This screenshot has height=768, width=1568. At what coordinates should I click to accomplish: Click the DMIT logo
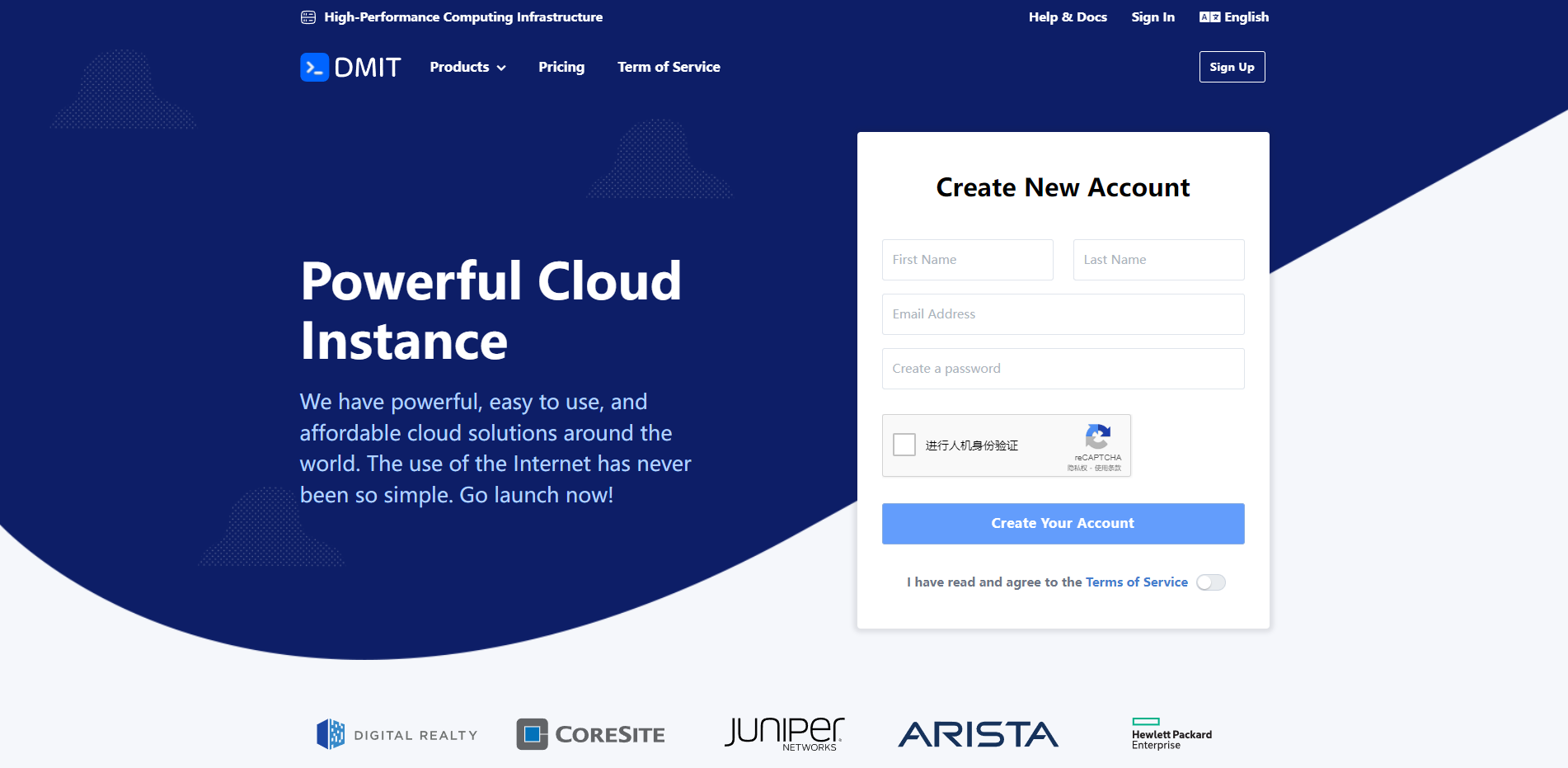pos(350,67)
